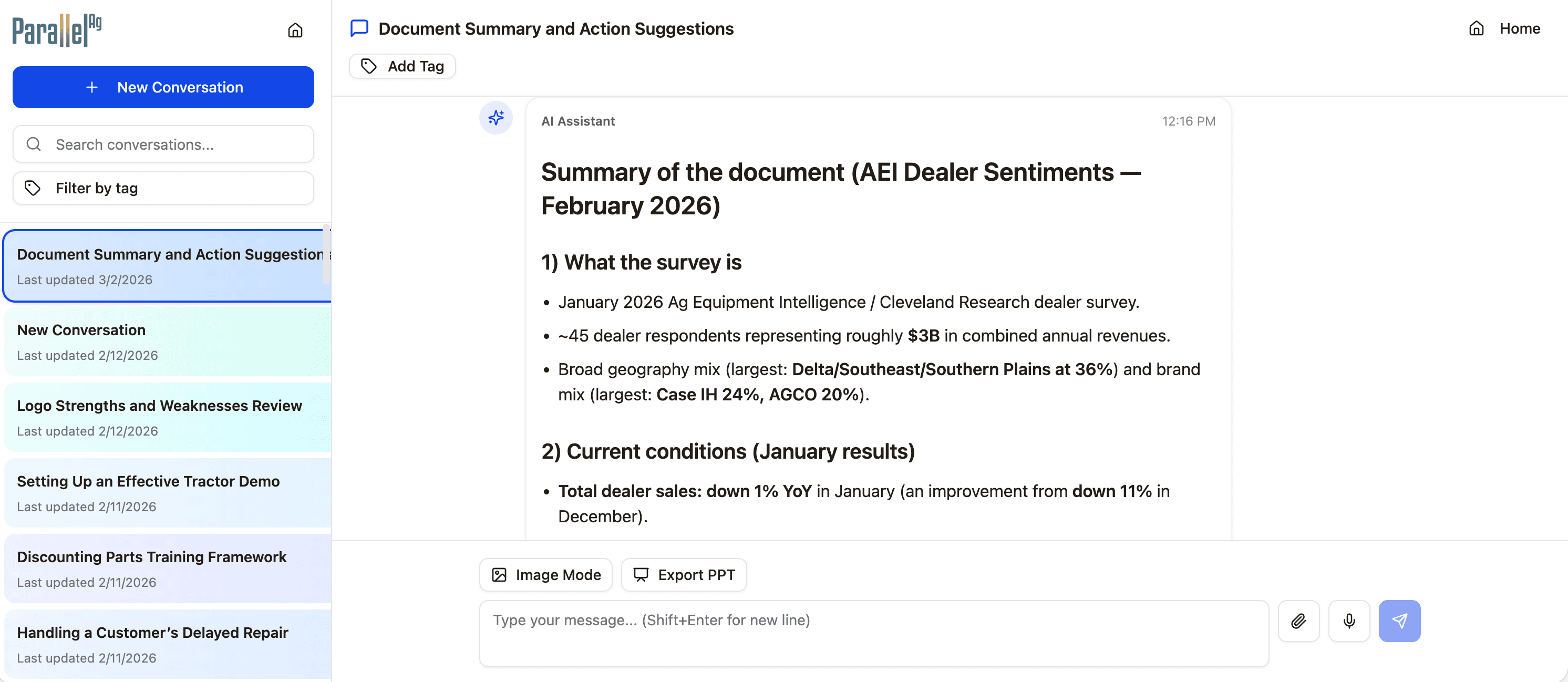
Task: Click the chat bubble icon beside the title
Action: [x=359, y=28]
